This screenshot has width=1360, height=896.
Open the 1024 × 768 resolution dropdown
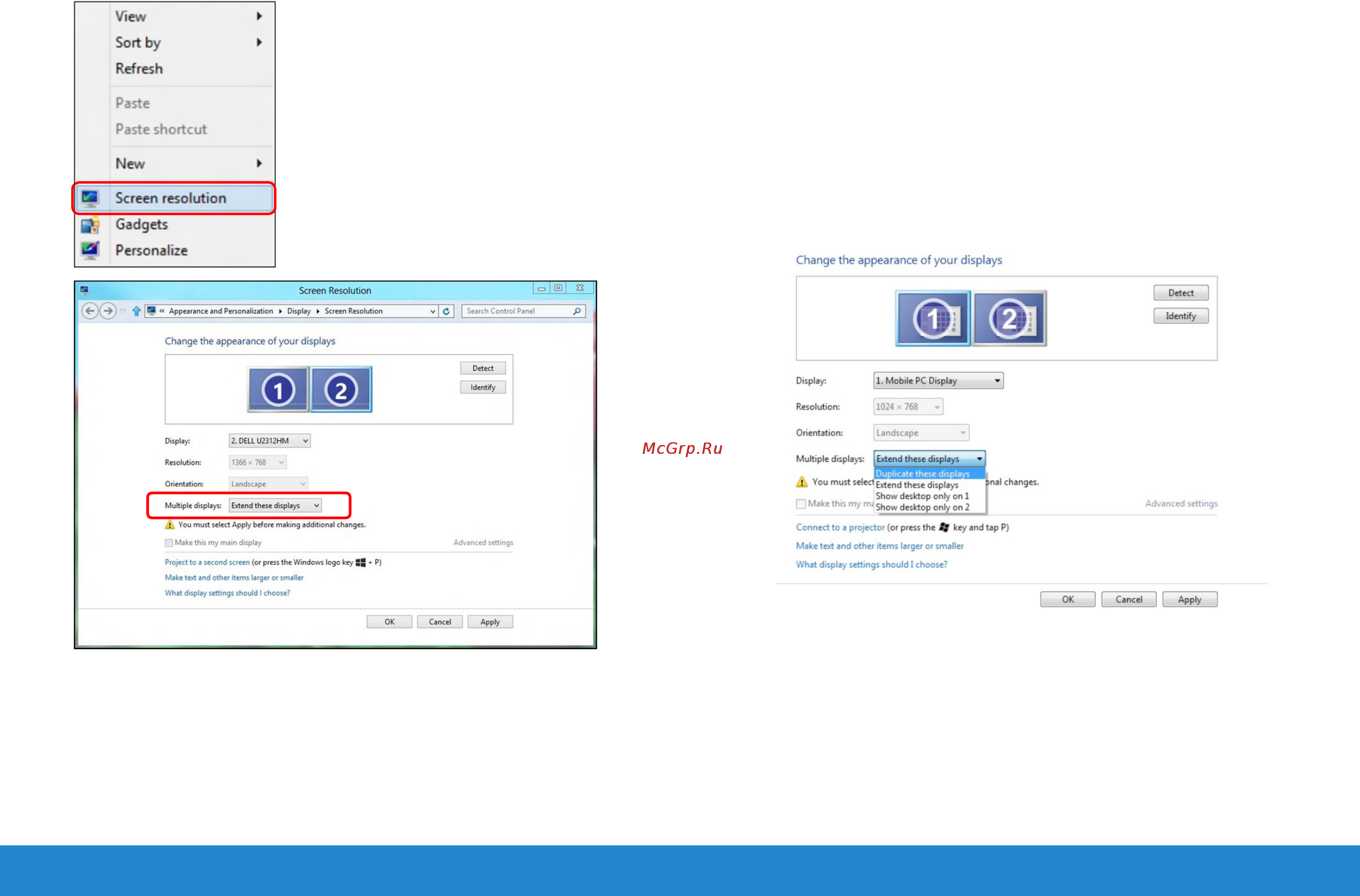(908, 407)
